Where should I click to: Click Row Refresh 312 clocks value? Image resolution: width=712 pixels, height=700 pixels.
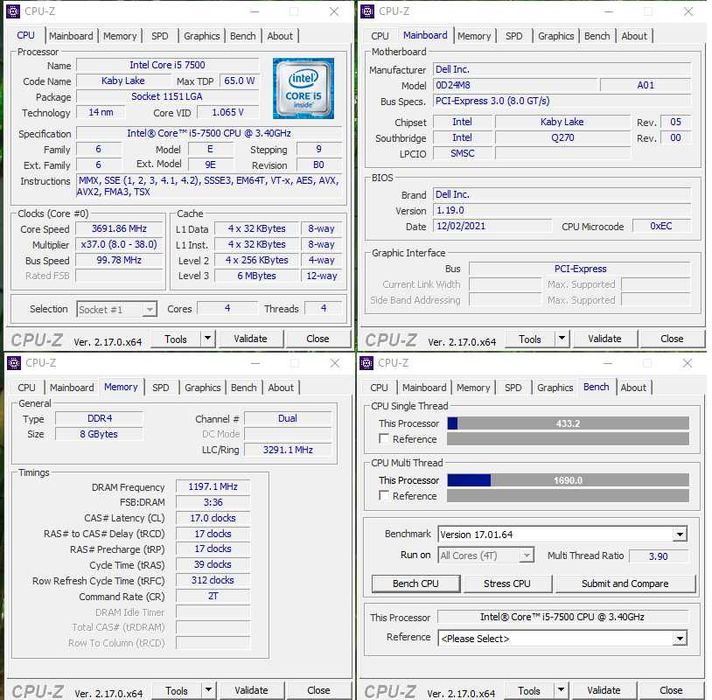[213, 580]
